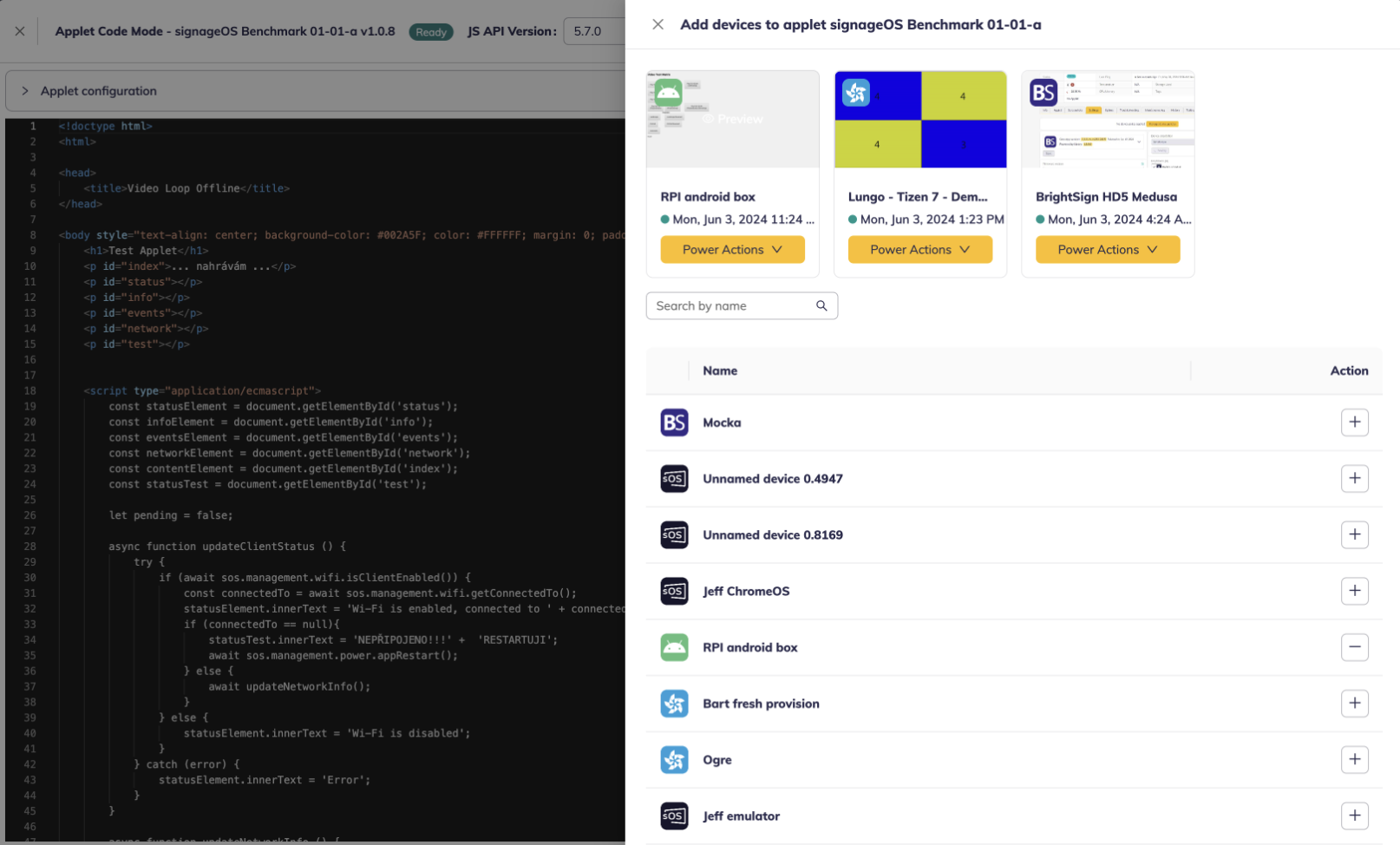1400x845 pixels.
Task: Open the Preview thumbnail for RPI android box
Action: pyautogui.click(x=732, y=119)
